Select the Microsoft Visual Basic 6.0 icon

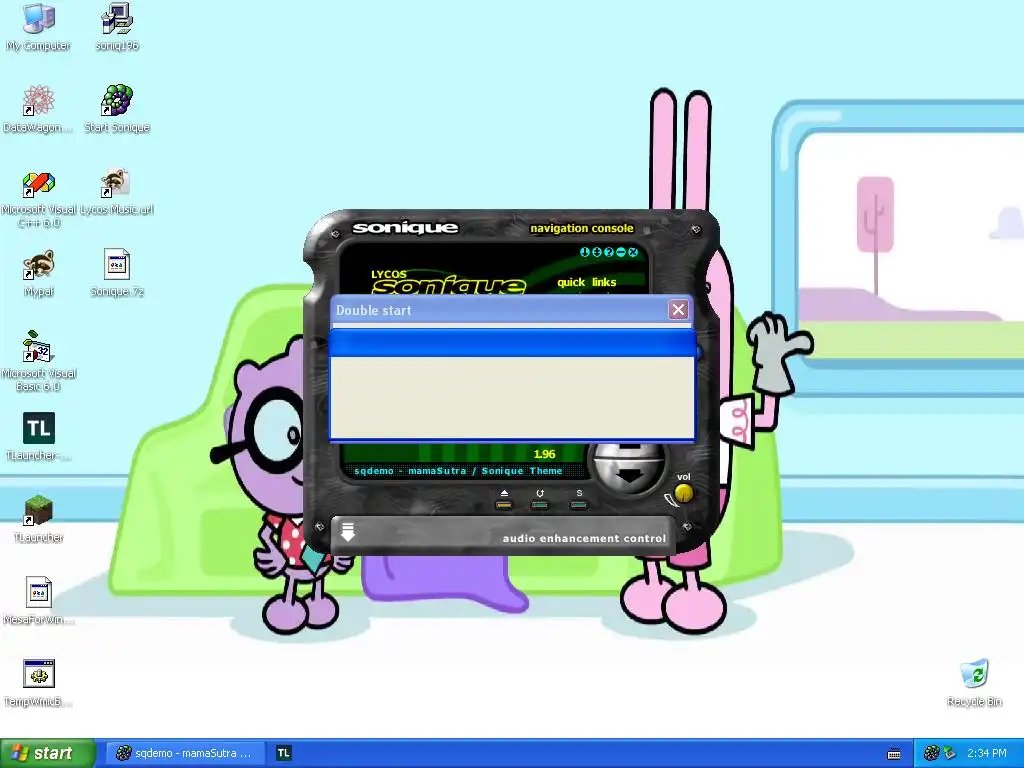(x=39, y=362)
